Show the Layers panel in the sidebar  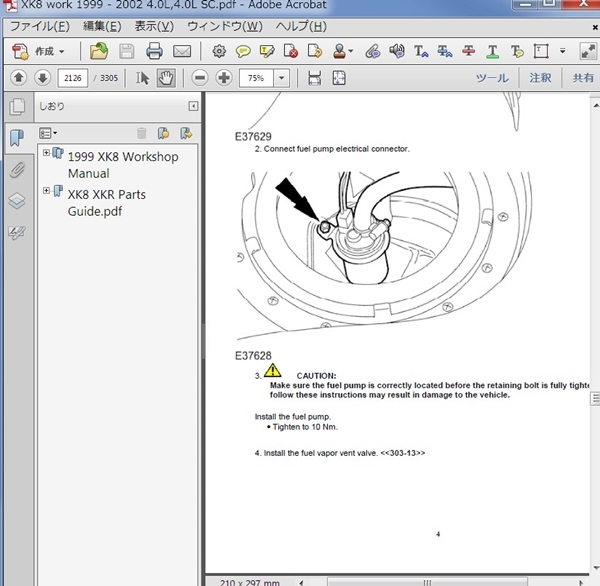pyautogui.click(x=16, y=201)
